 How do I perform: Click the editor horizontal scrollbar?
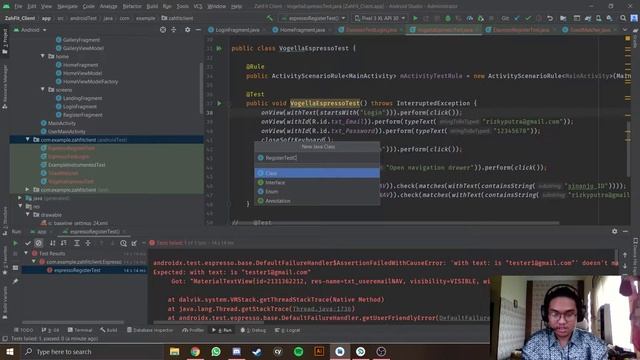[x=394, y=223]
